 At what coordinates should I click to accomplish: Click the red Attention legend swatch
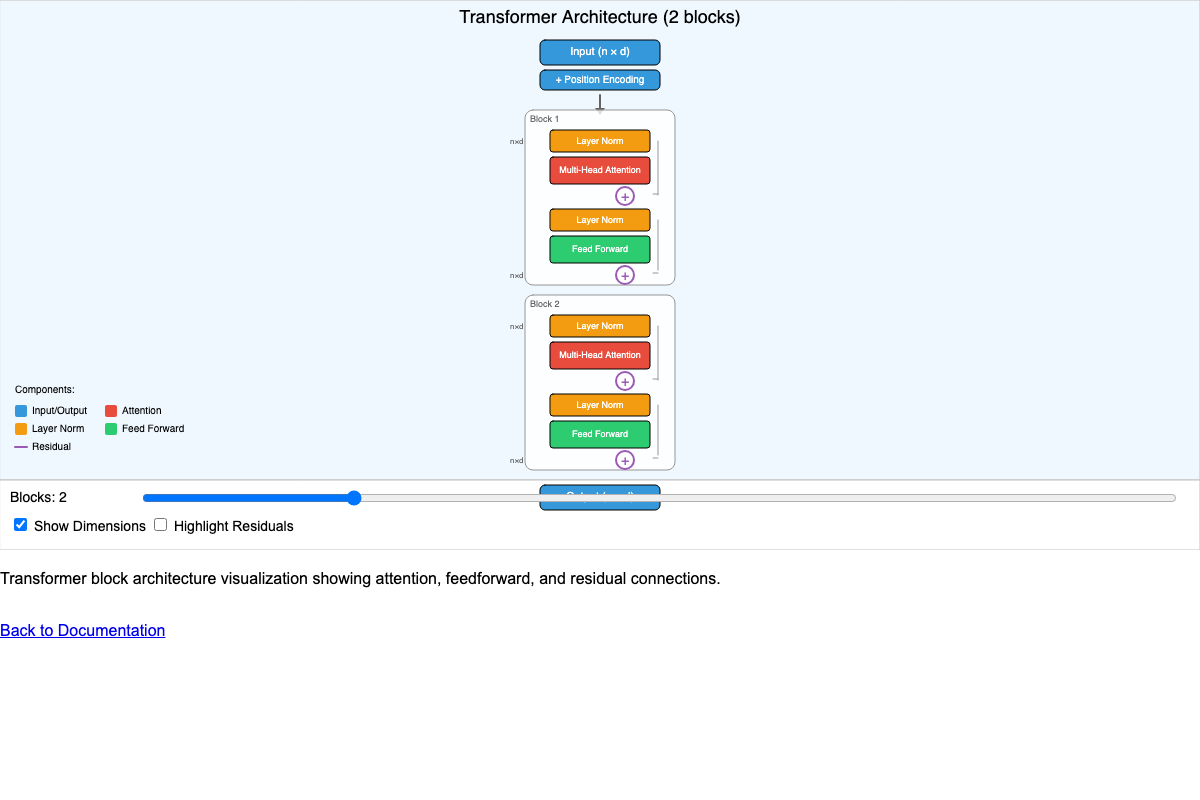pos(111,411)
